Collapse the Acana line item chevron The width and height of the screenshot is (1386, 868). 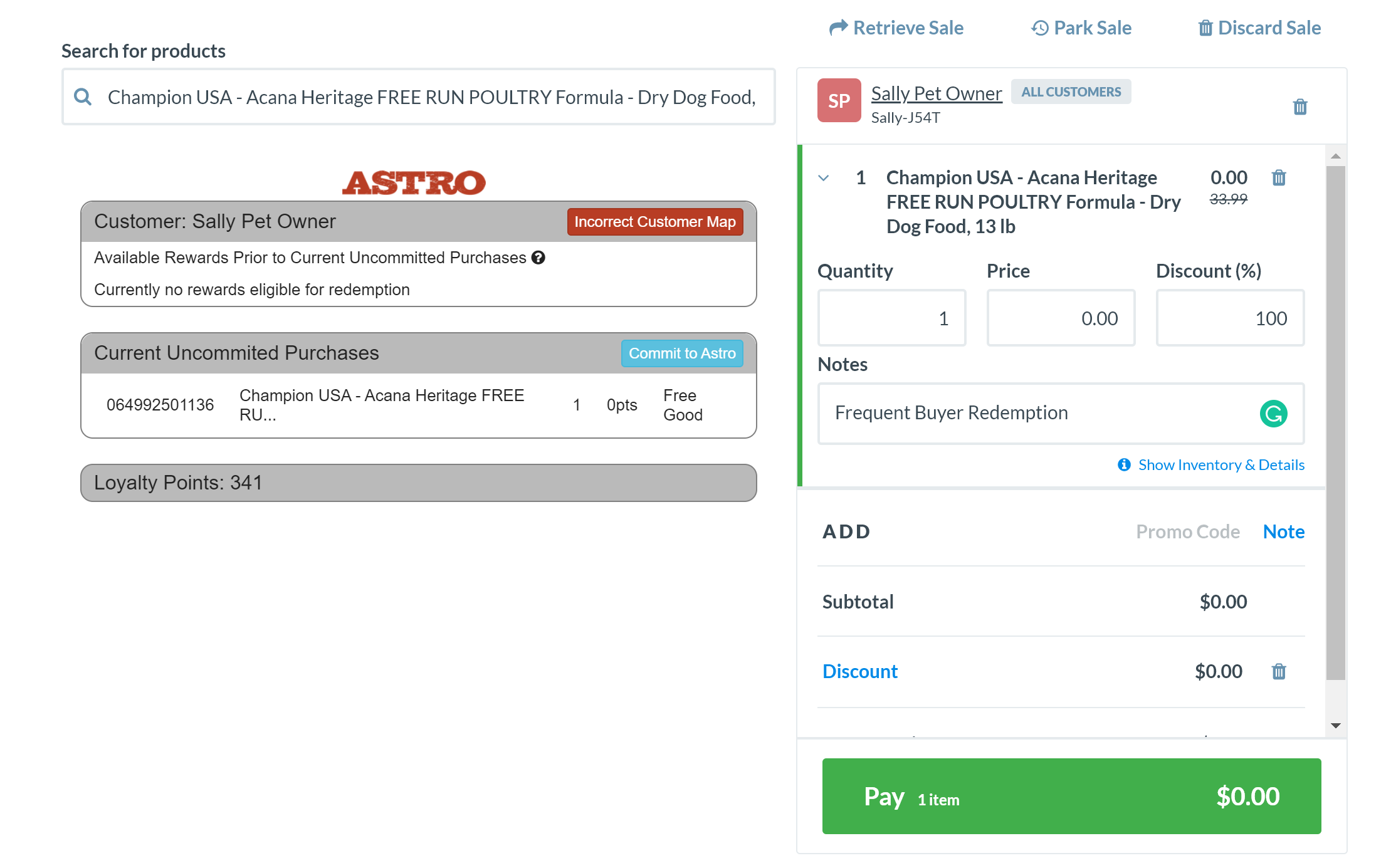click(x=824, y=178)
